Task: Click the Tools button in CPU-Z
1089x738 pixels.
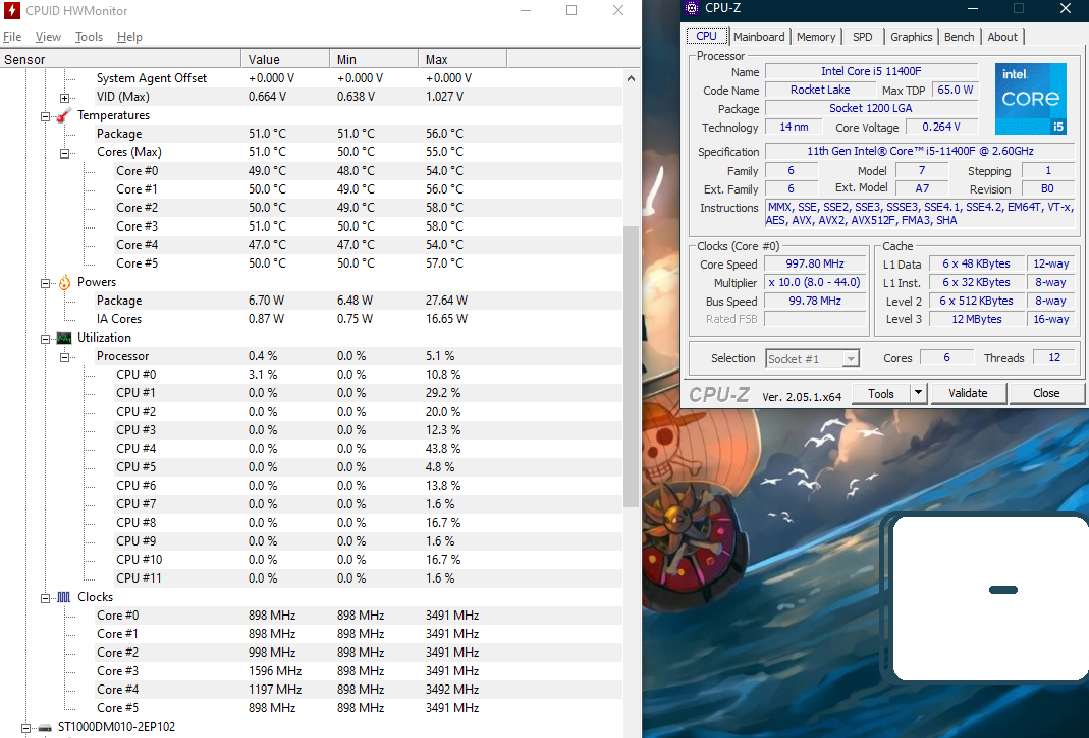Action: (x=881, y=393)
